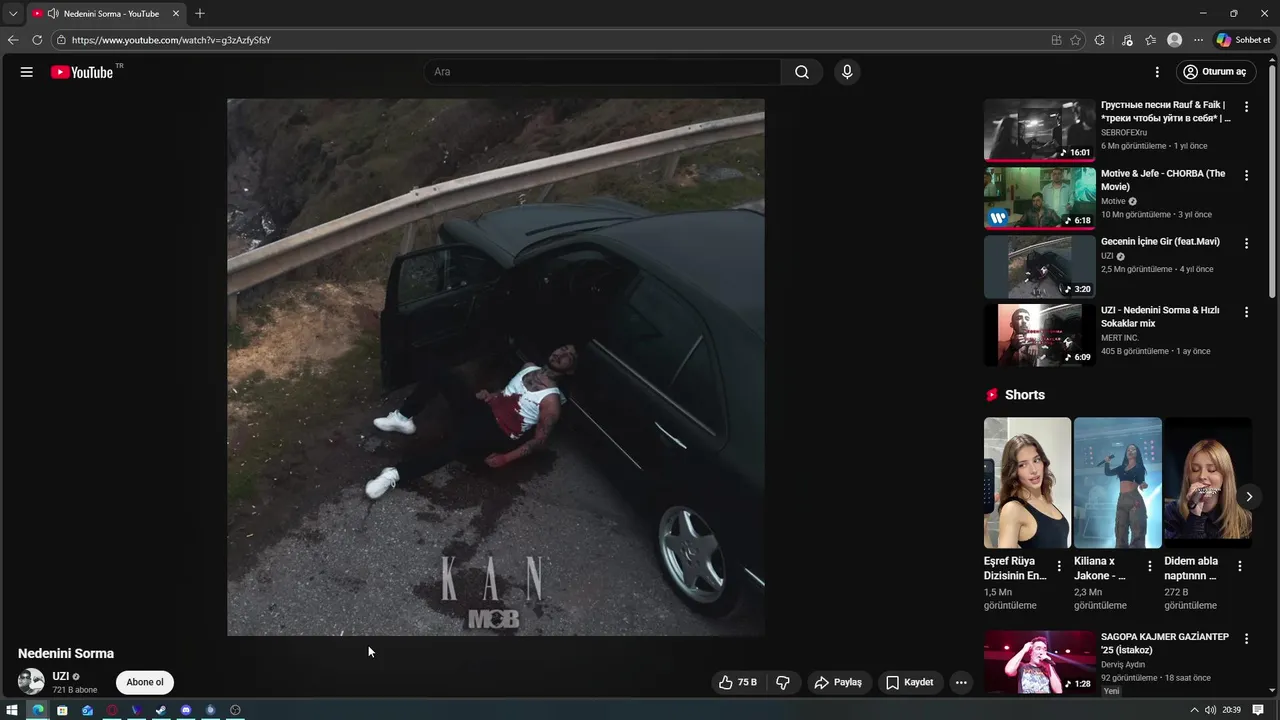The width and height of the screenshot is (1280, 720).
Task: Open options for CHORBA video
Action: [1246, 175]
